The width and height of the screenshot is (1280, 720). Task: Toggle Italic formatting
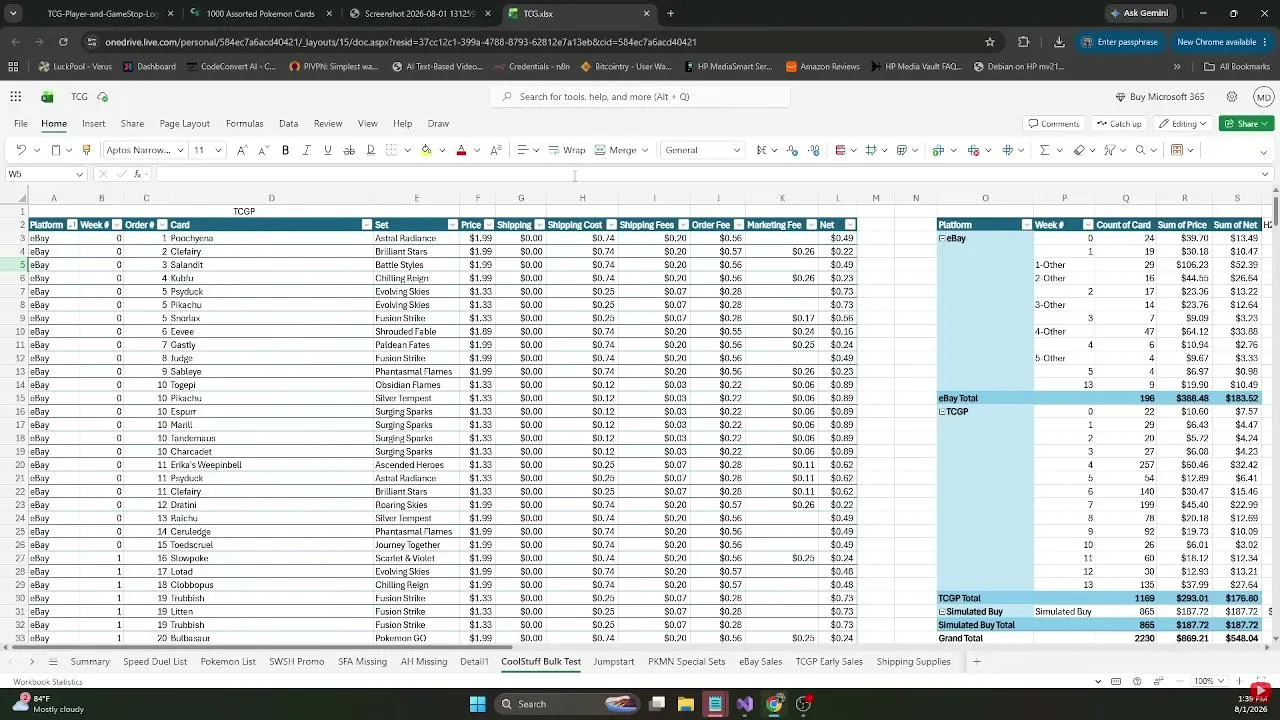[306, 150]
